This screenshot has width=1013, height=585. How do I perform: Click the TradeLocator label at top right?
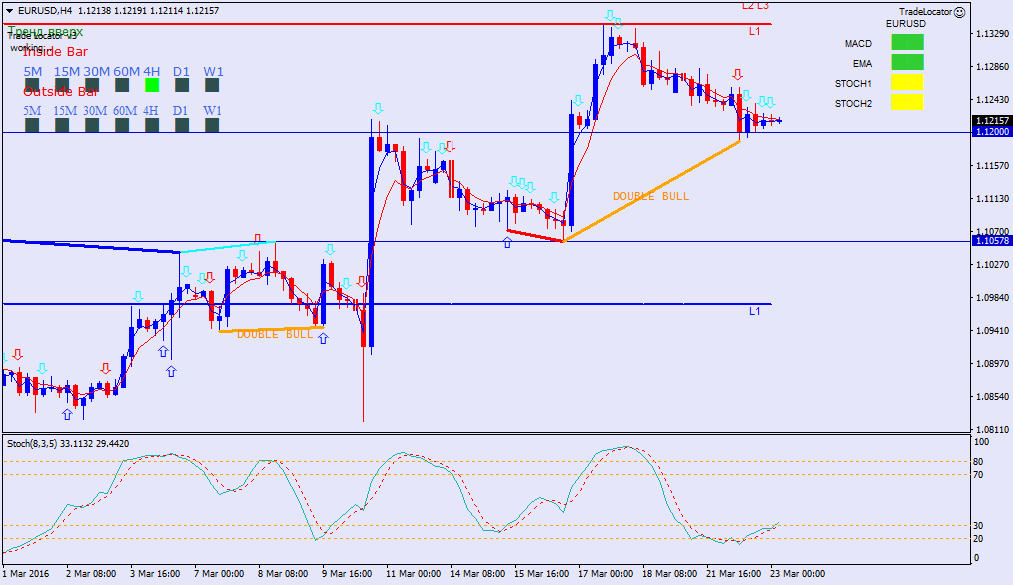point(926,12)
